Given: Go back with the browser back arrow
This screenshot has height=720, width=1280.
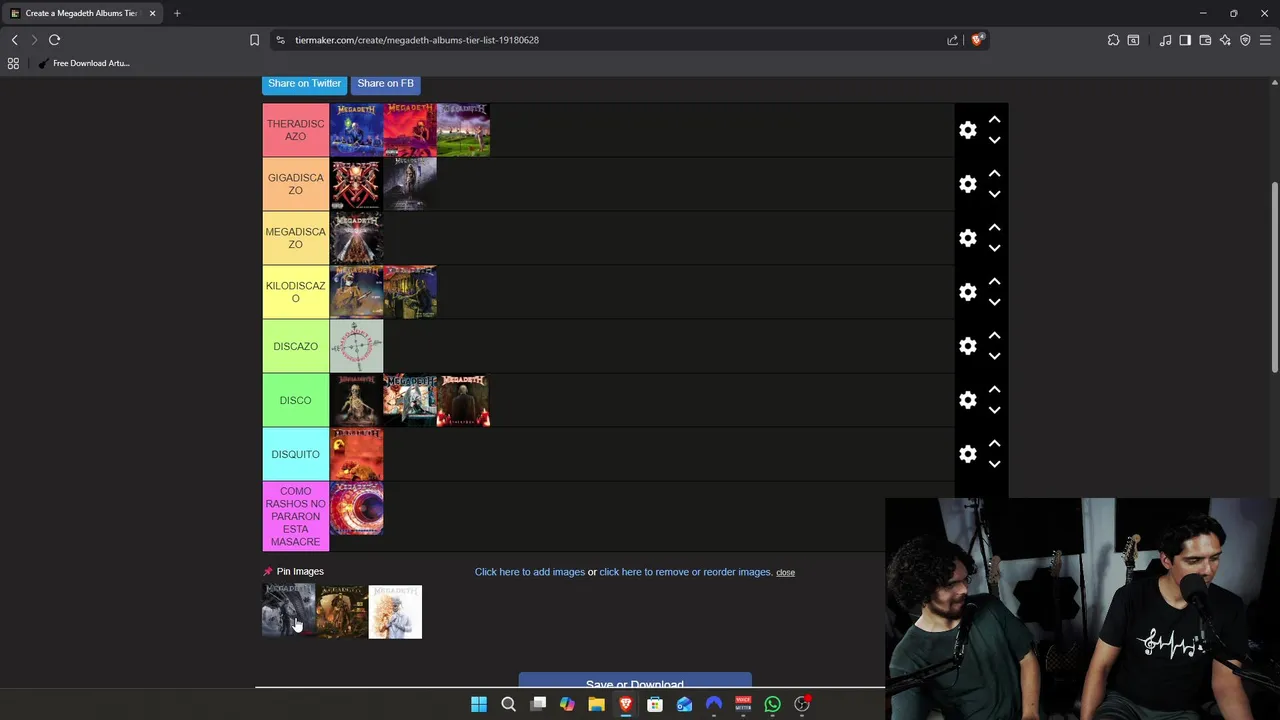Looking at the screenshot, I should 14,40.
